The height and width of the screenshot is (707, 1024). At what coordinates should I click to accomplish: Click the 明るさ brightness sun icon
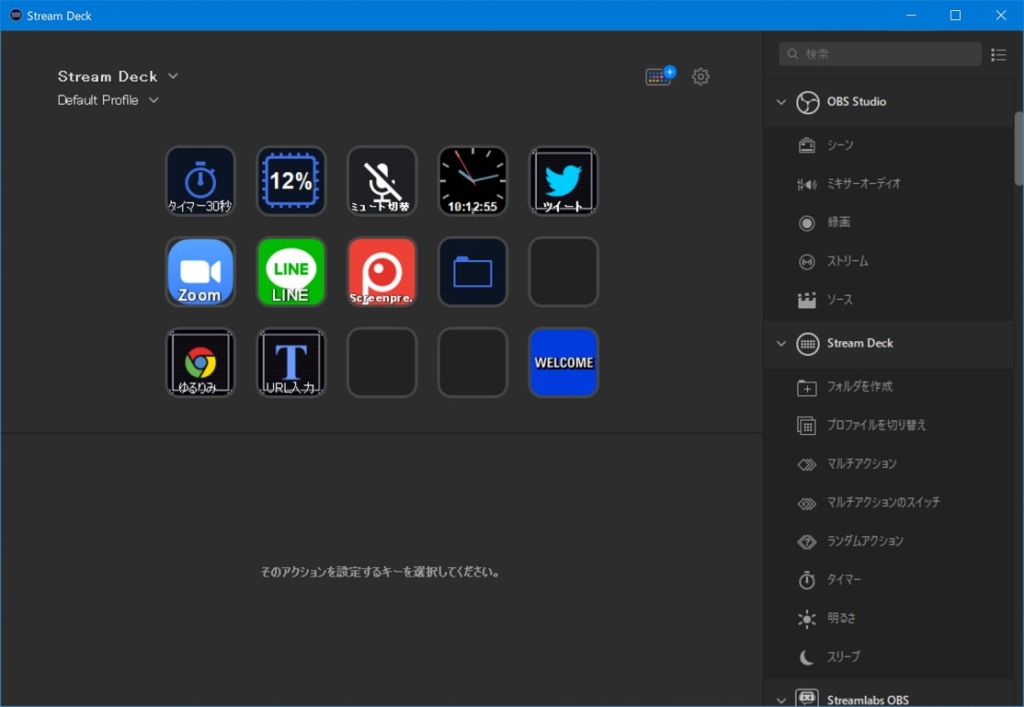point(807,618)
